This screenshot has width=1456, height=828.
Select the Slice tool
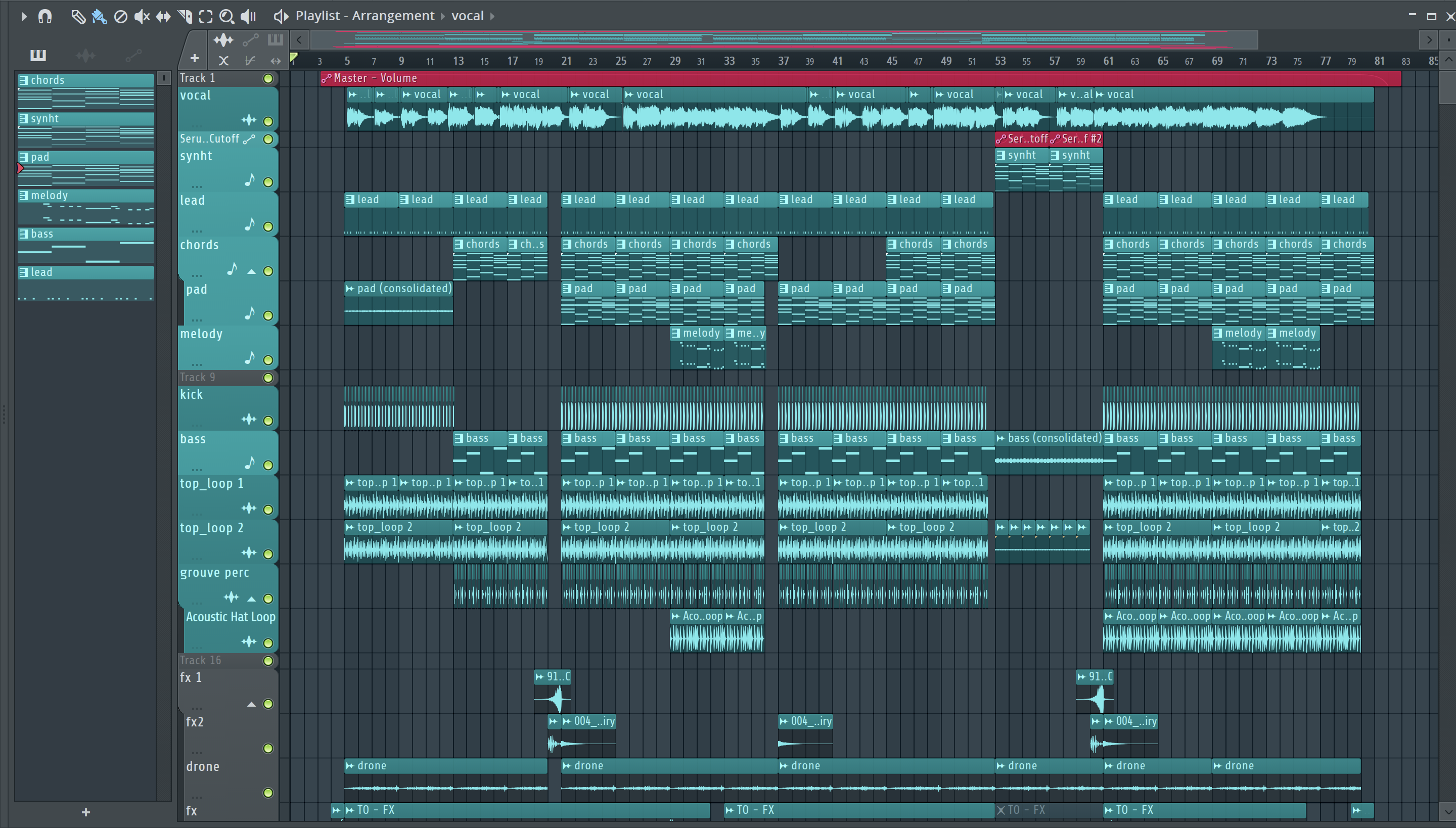point(185,17)
